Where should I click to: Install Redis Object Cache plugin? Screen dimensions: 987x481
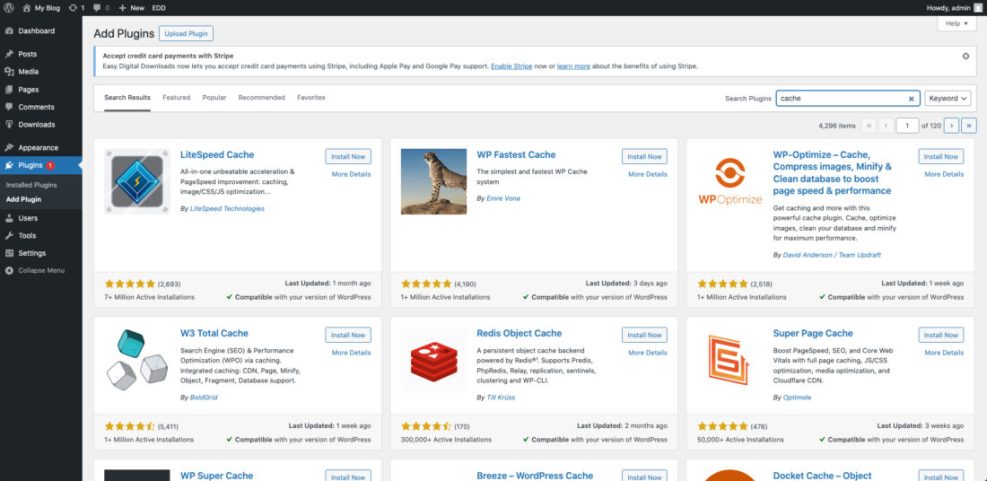pos(645,335)
